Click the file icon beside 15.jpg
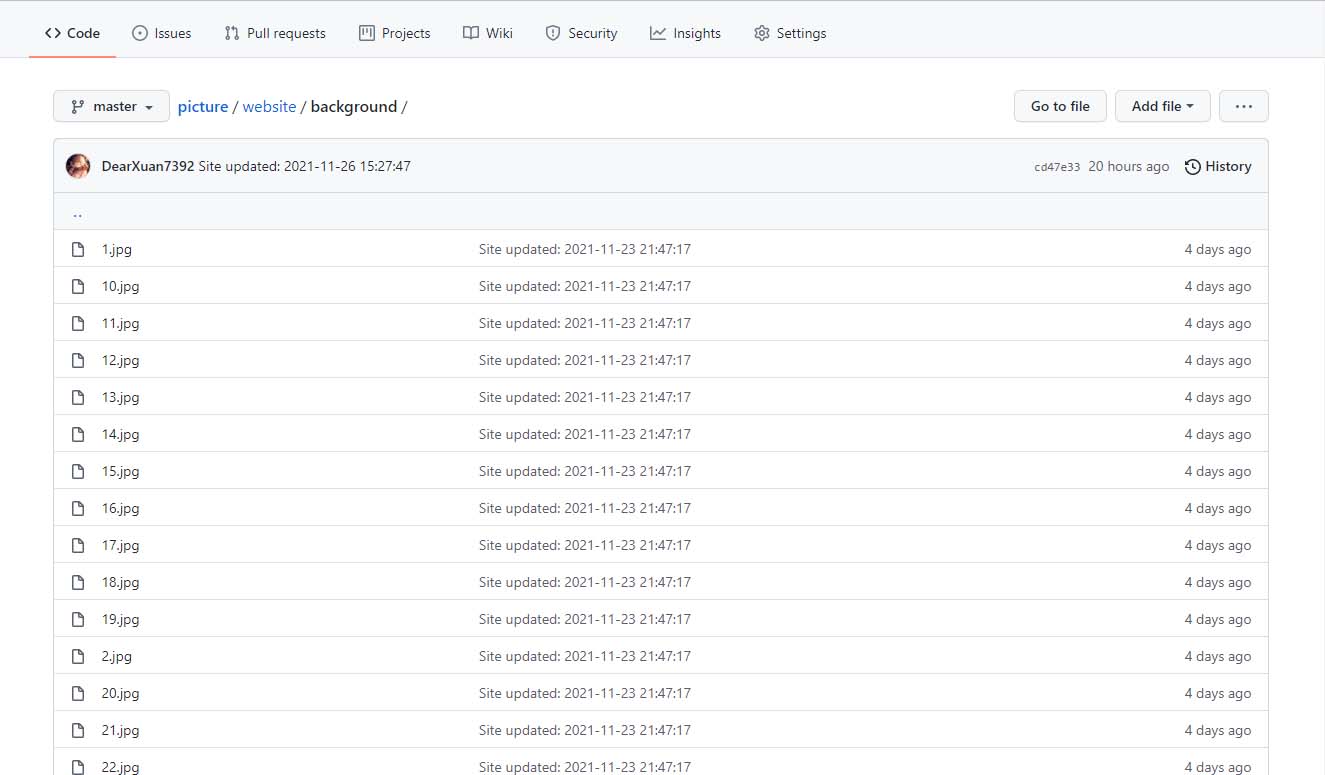 point(78,471)
